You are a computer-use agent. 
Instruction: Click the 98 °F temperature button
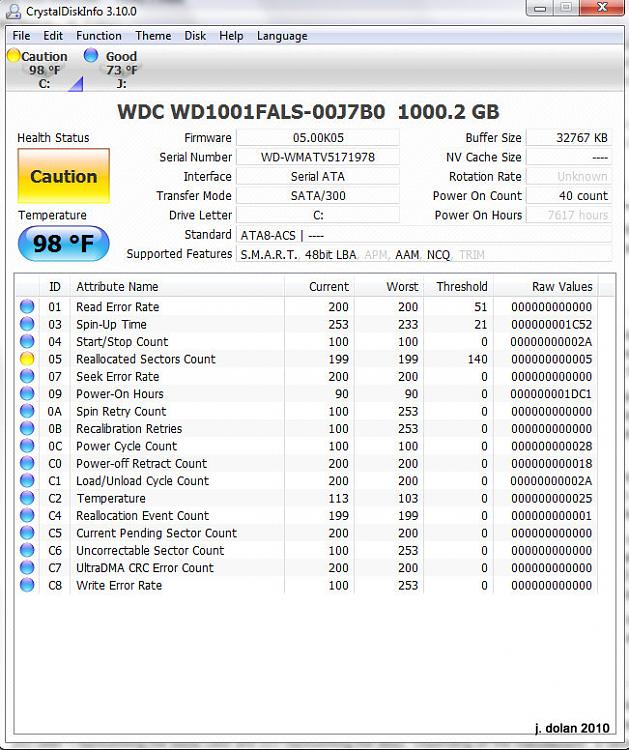64,243
